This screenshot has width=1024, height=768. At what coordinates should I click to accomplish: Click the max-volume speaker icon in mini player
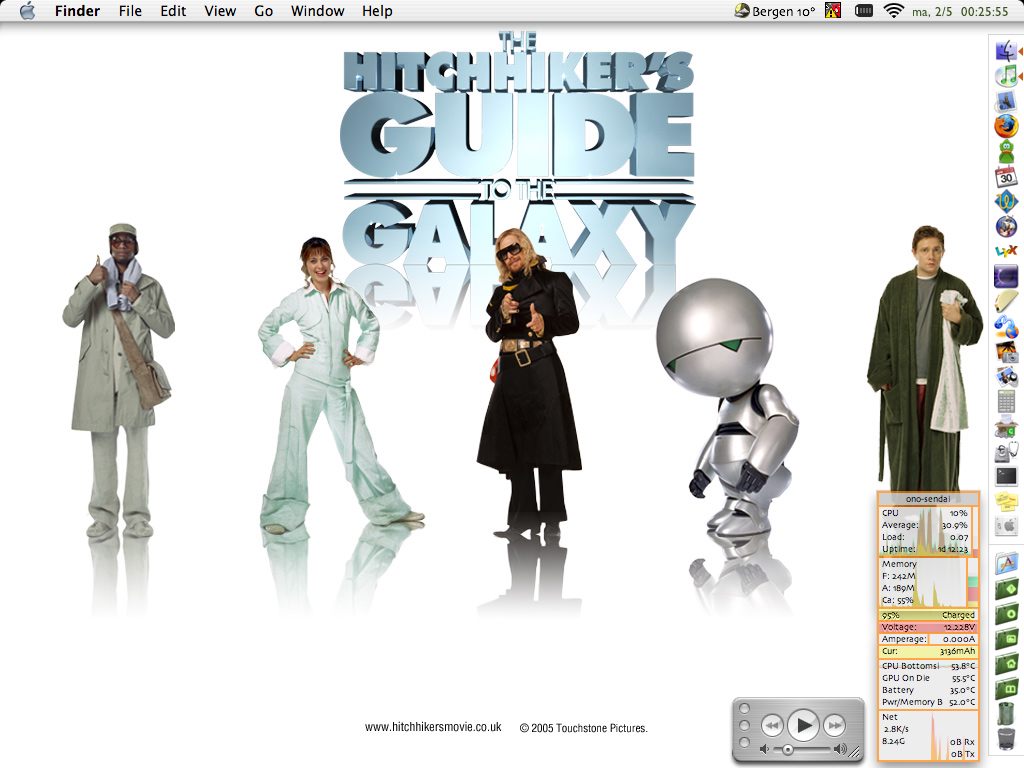coord(840,750)
